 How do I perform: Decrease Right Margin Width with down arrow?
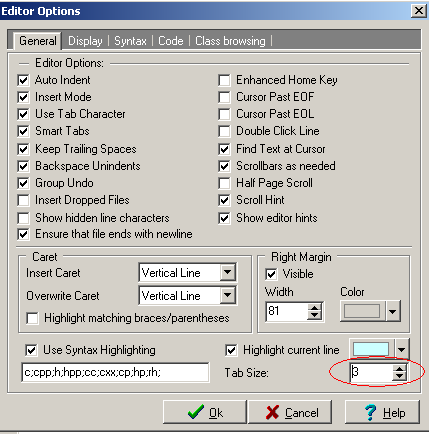314,316
